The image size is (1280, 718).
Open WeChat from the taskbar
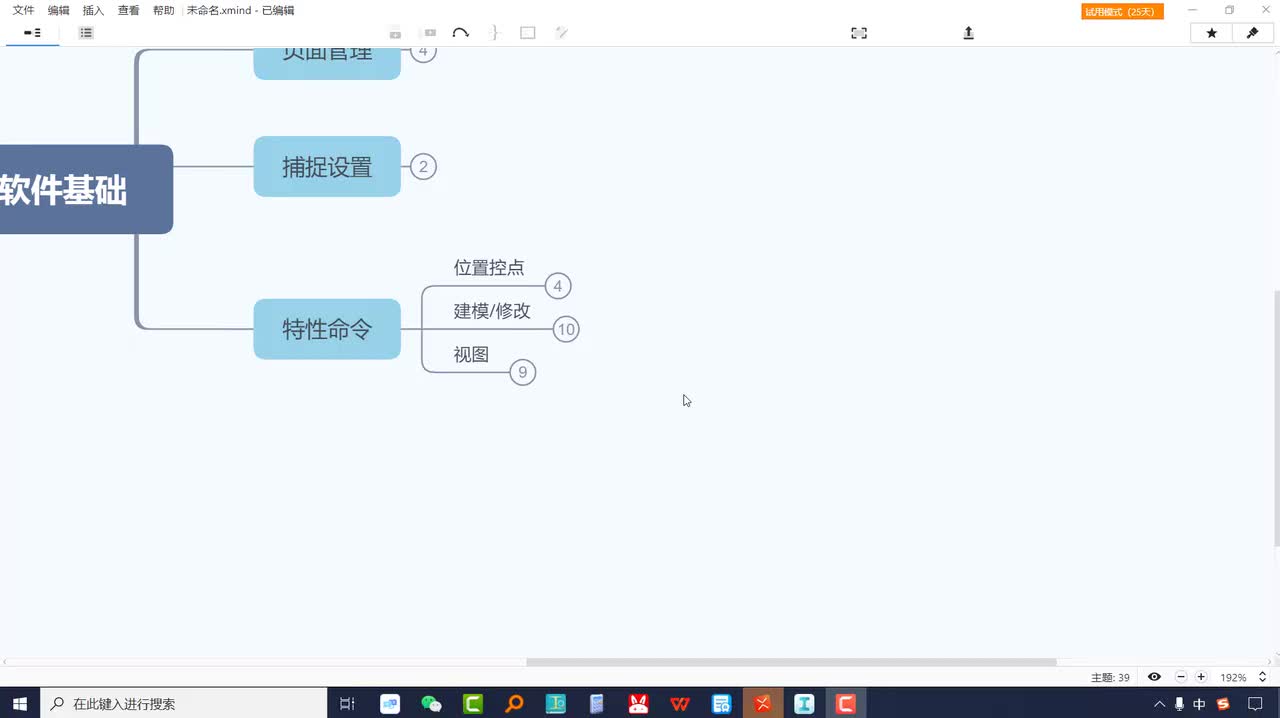tap(431, 704)
